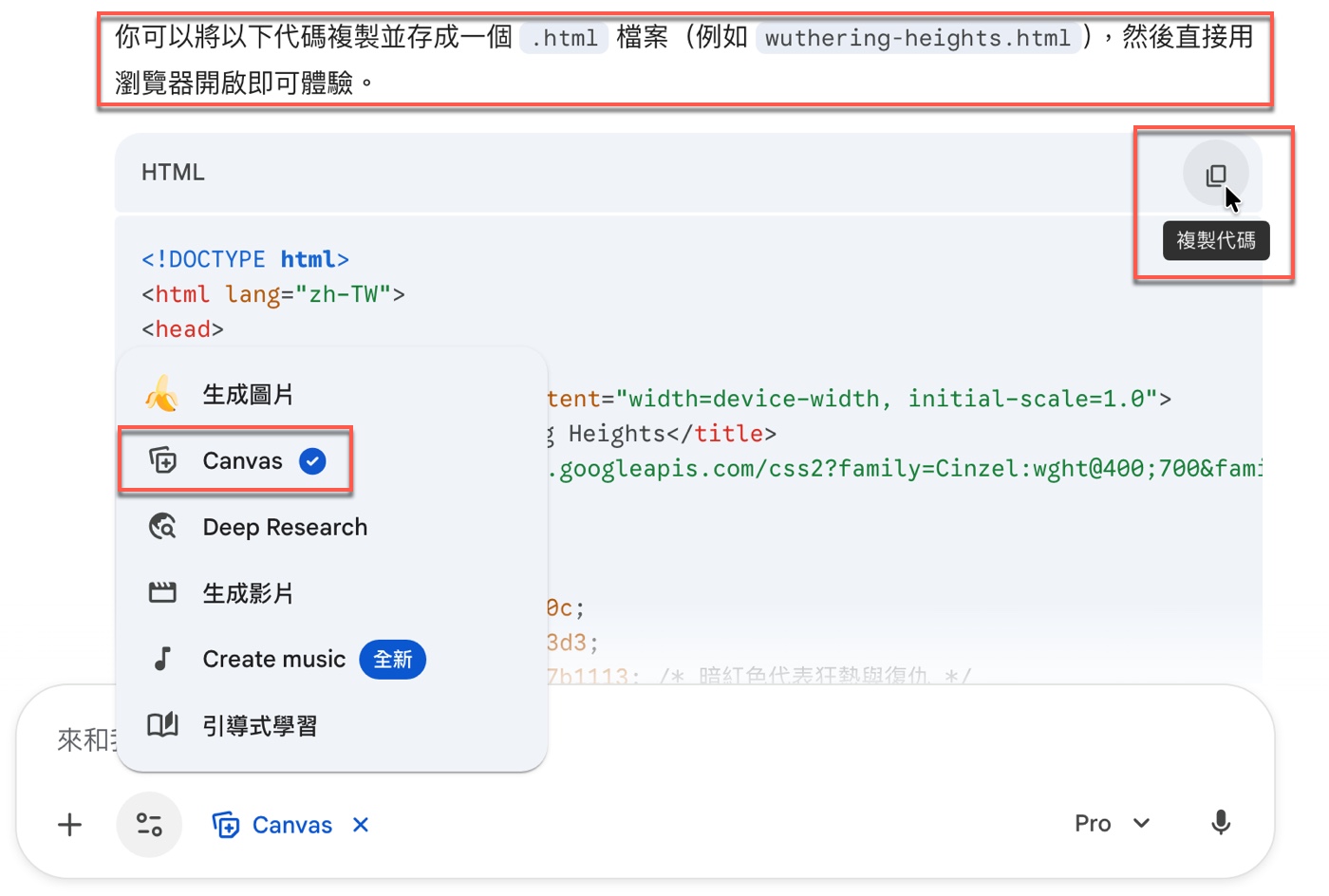This screenshot has height=896, width=1329.
Task: Click the HTML tab above the code block
Action: [x=173, y=172]
